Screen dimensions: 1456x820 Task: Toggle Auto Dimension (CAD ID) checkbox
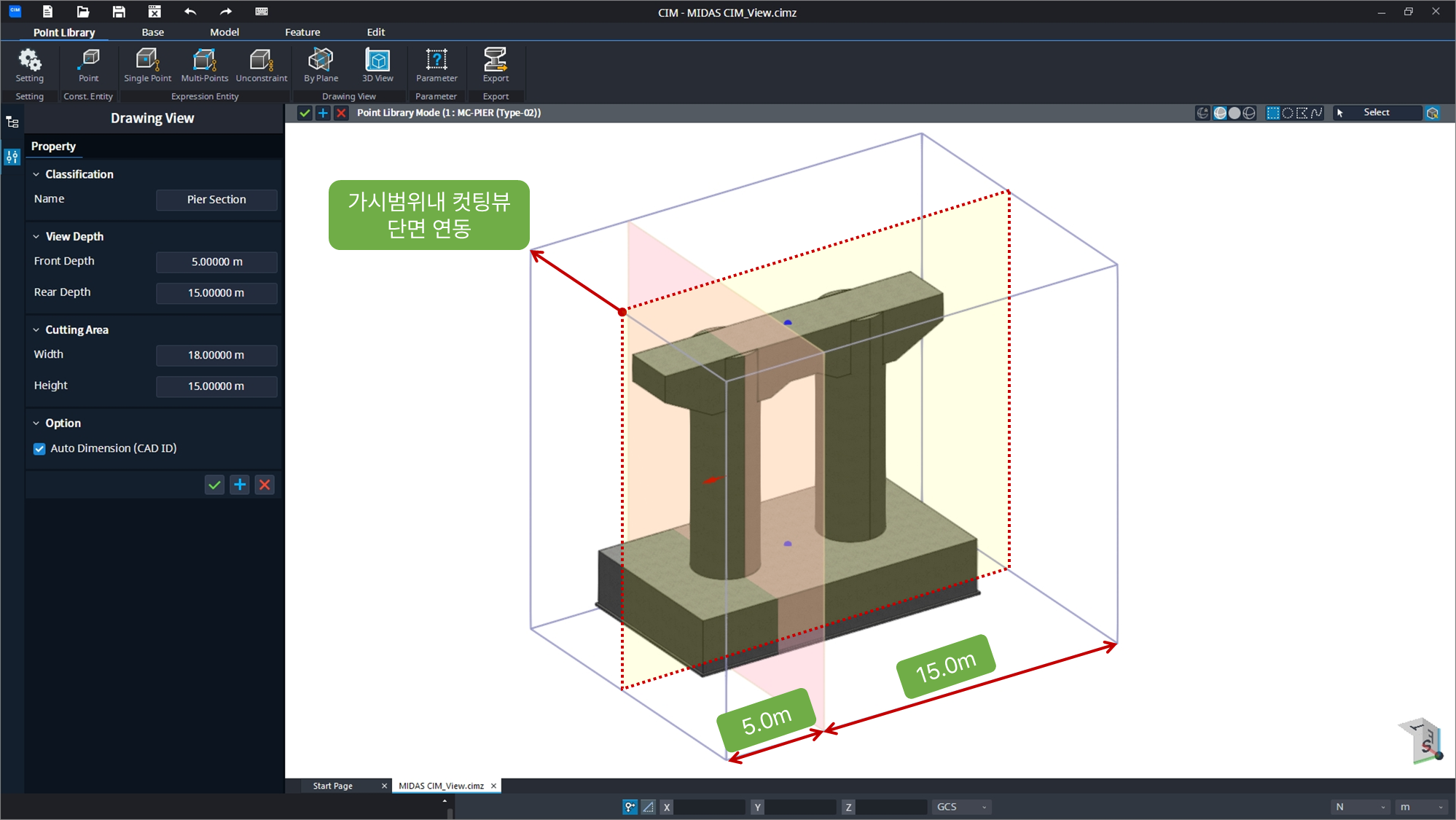[x=39, y=449]
